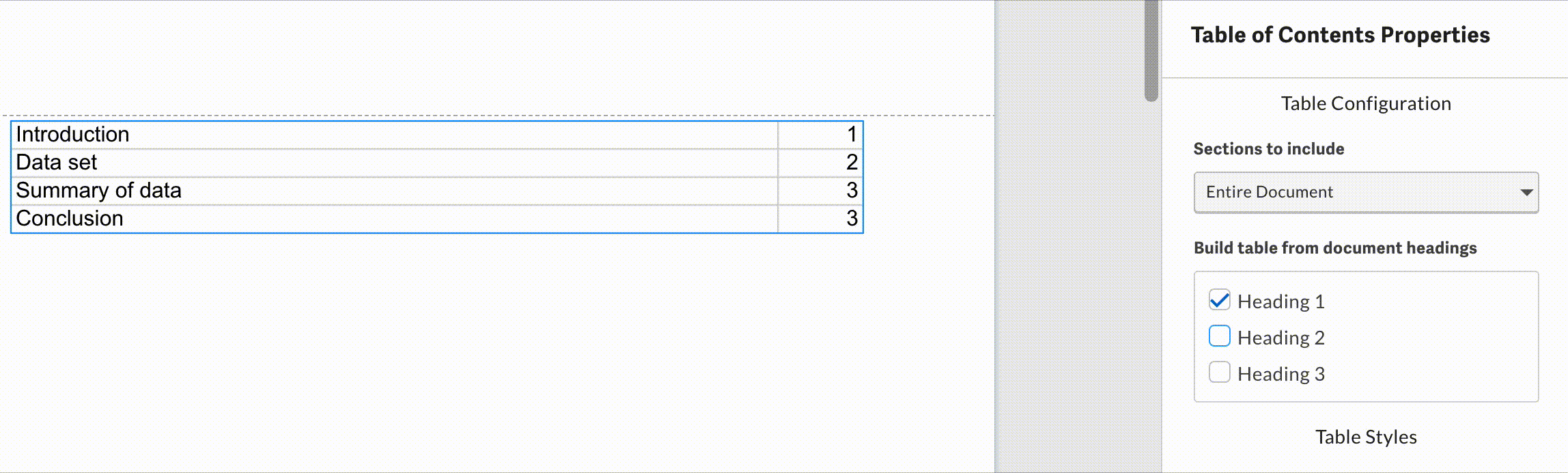Uncheck the Heading 1 checkbox
Viewport: 1568px width, 473px height.
point(1219,301)
